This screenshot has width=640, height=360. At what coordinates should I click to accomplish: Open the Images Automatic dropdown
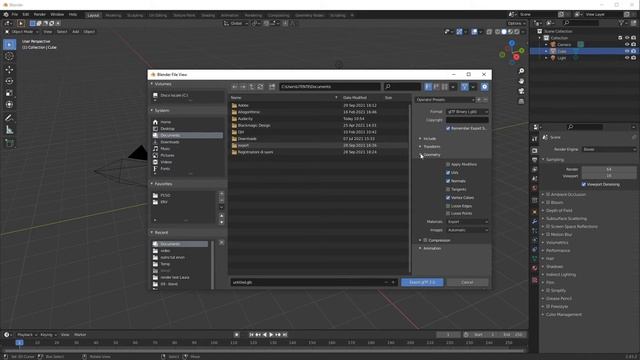467,230
